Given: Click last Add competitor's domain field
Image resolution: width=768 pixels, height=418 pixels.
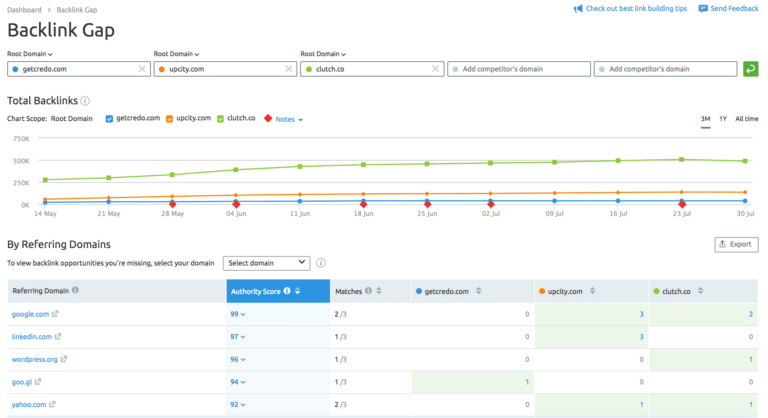Looking at the screenshot, I should click(x=665, y=69).
